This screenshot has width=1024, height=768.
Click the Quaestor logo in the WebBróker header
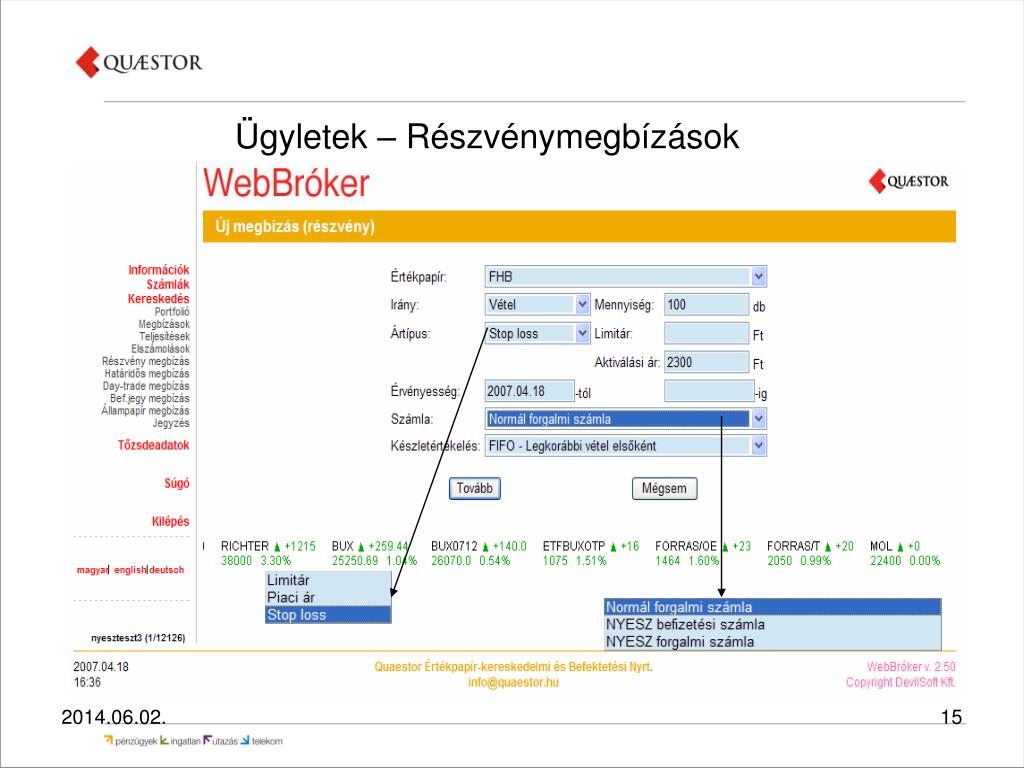pos(908,181)
